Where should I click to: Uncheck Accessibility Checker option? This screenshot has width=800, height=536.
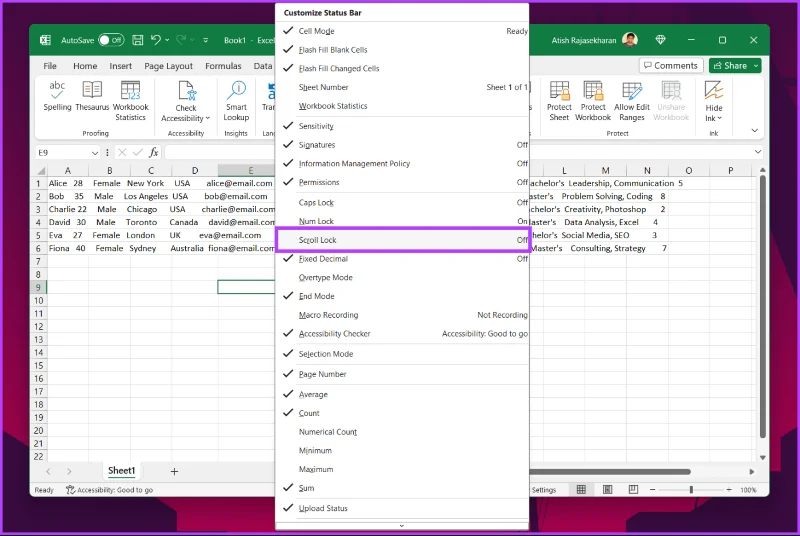click(402, 334)
